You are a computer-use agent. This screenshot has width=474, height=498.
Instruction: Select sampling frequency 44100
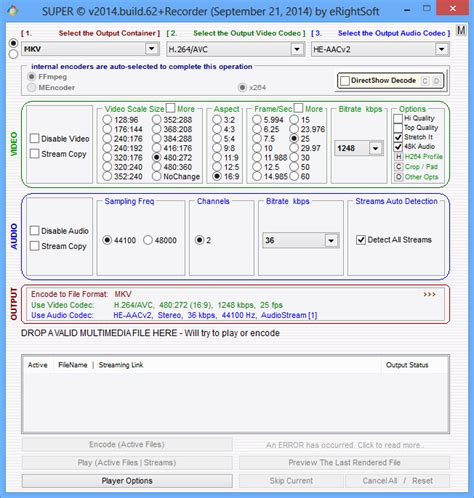click(x=107, y=240)
